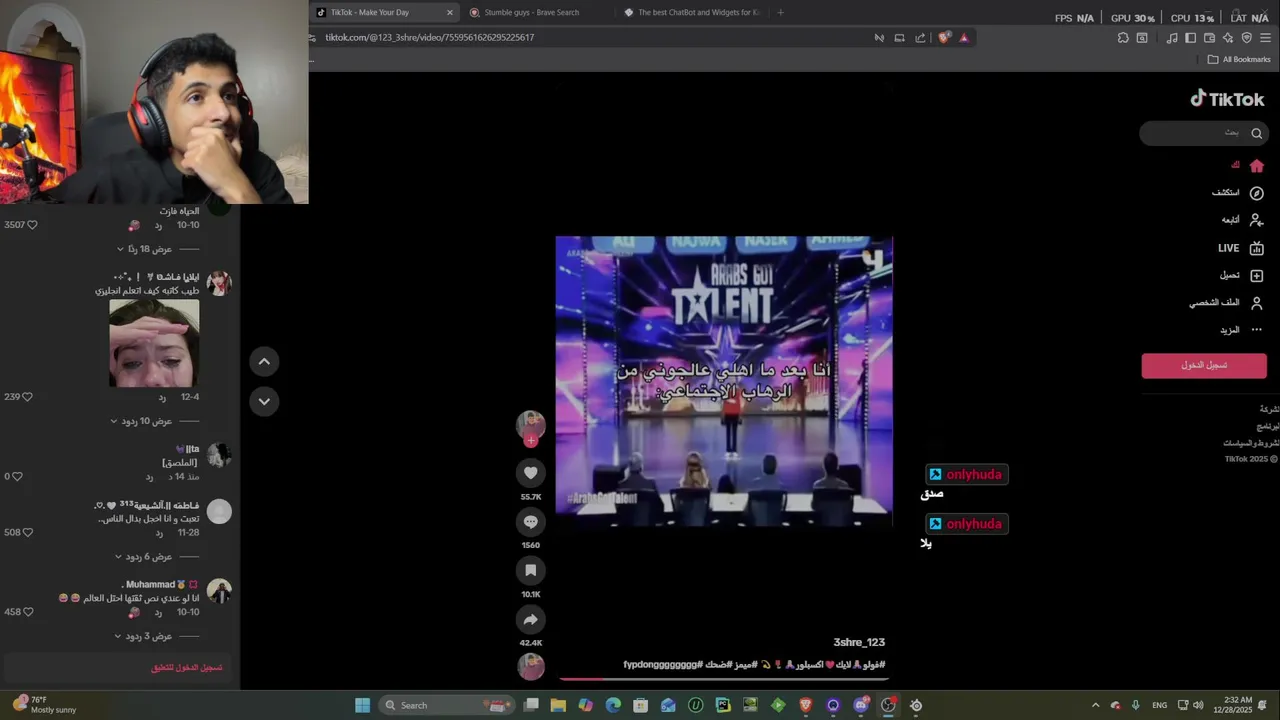This screenshot has width=1280, height=720.
Task: Open the browser sidebar panel icon
Action: 1190,37
